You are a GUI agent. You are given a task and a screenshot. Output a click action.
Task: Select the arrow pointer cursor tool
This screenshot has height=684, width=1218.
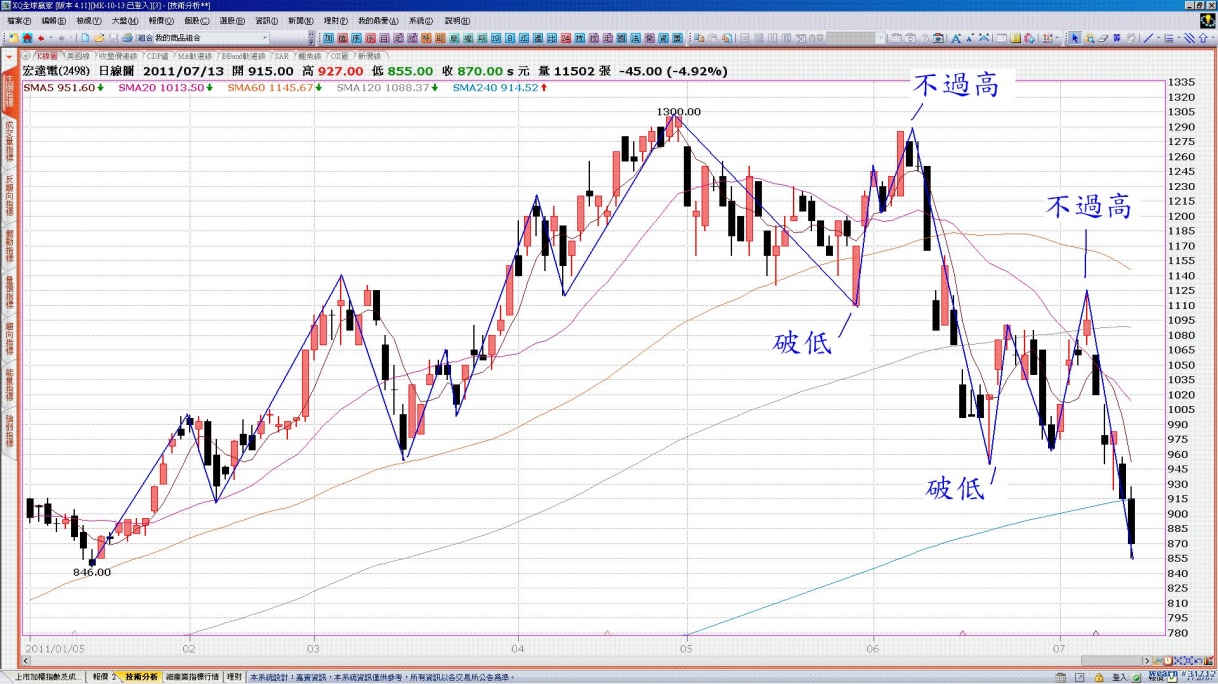(x=1076, y=38)
